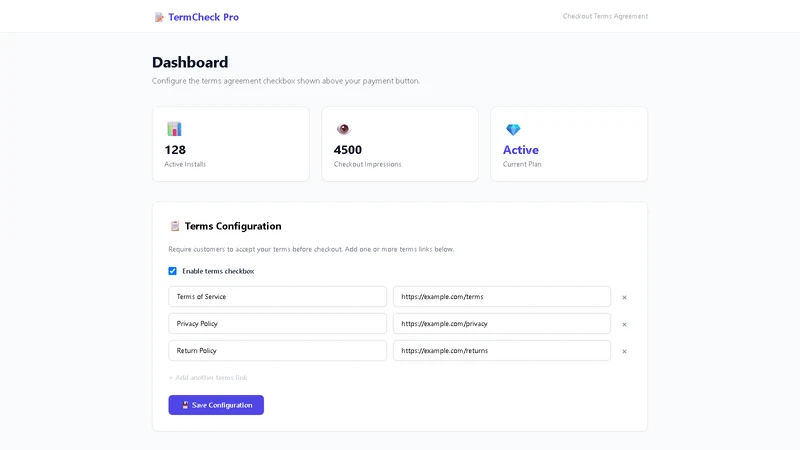Click the clipboard icon beside Terms Configuration
Screen dimensions: 800x450
[174, 226]
